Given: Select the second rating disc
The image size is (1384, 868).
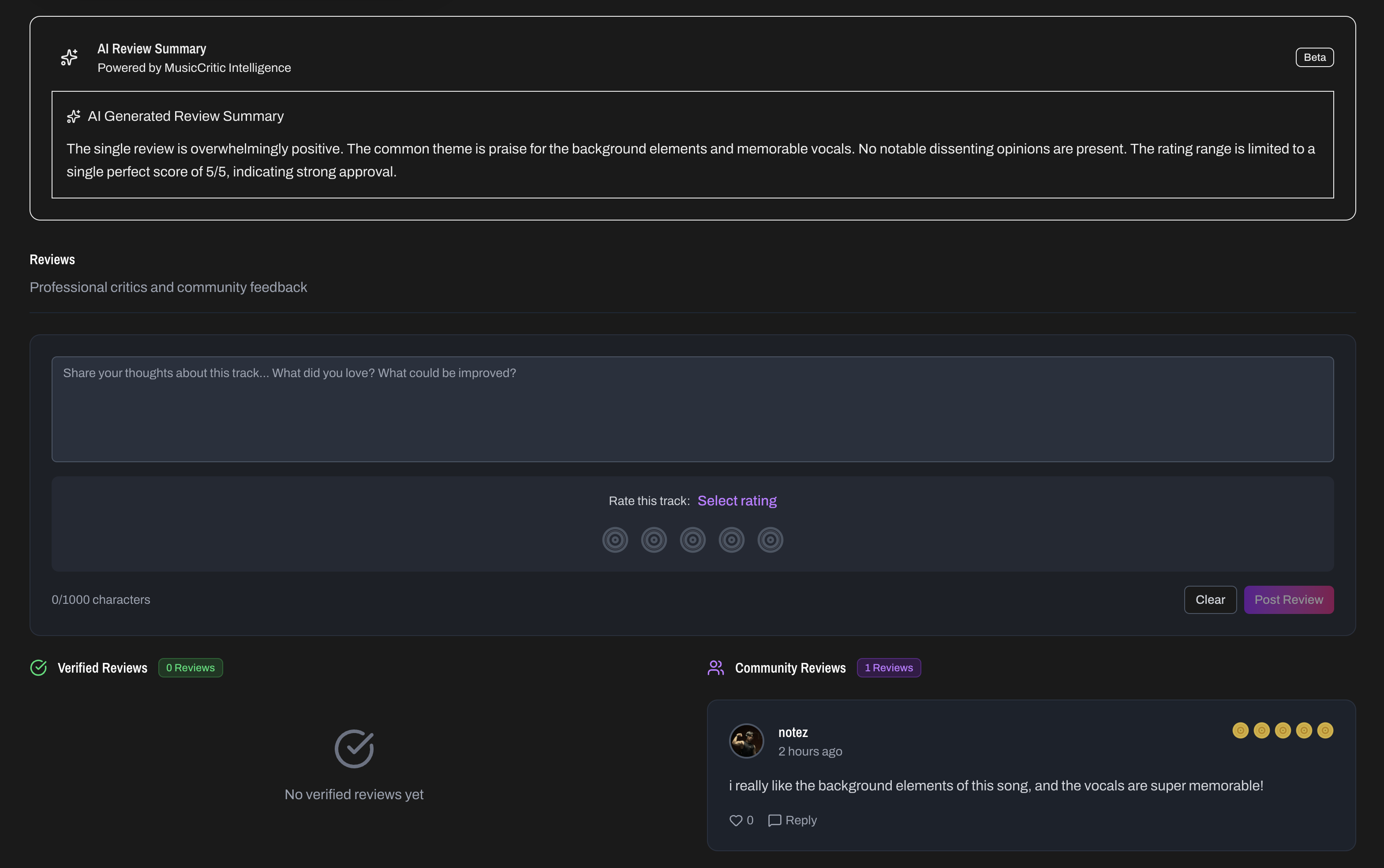Looking at the screenshot, I should click(654, 539).
